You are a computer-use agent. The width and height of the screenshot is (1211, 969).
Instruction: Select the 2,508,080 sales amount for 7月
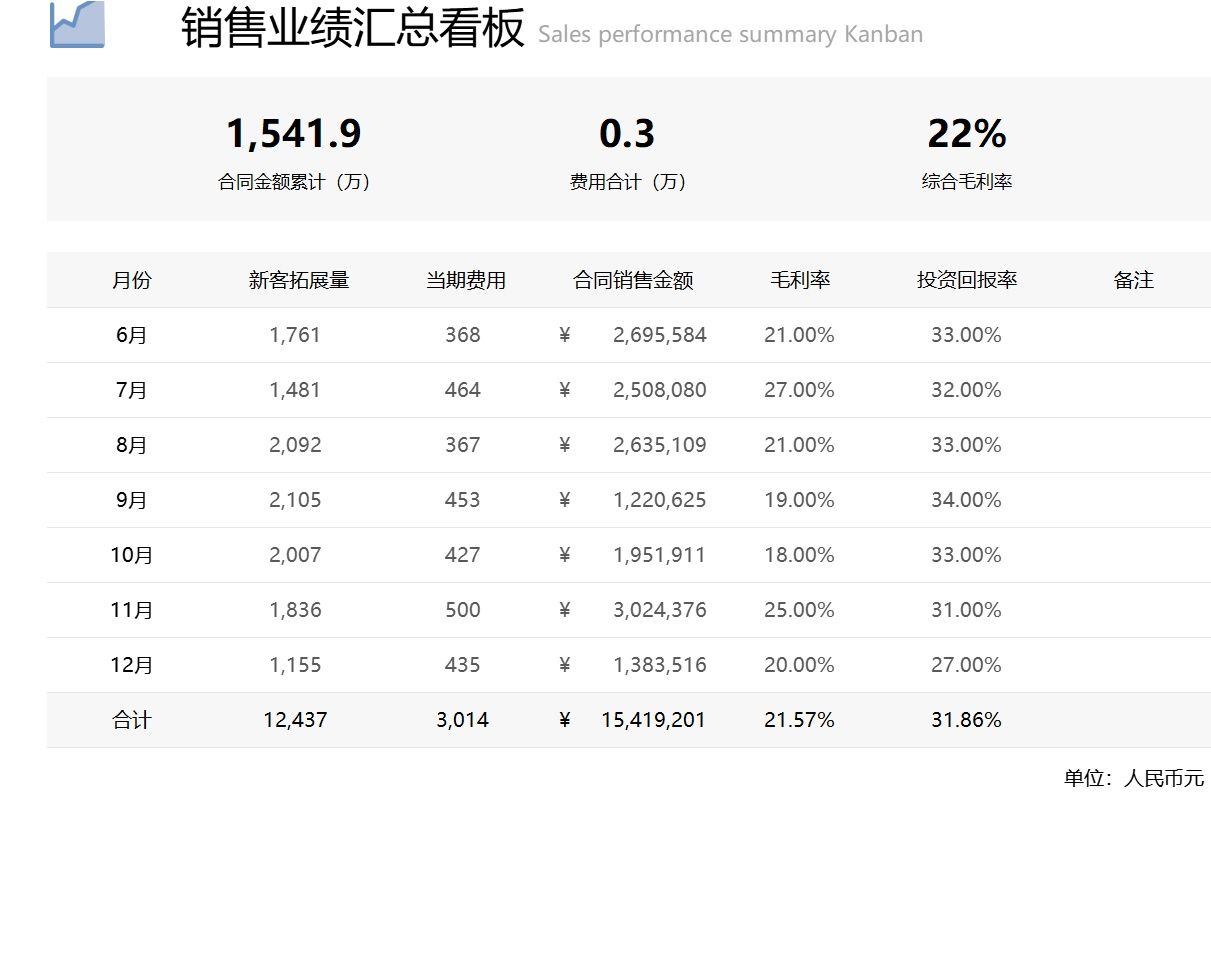click(x=659, y=391)
